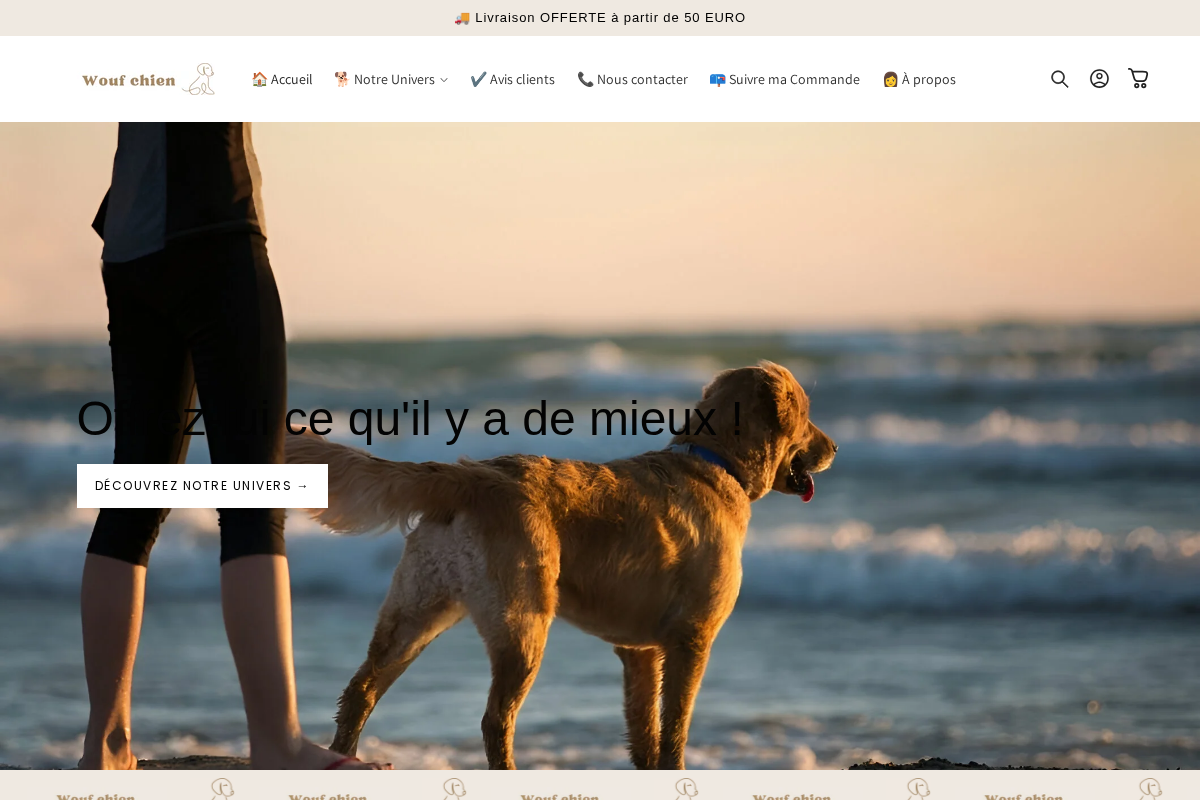Open the account login icon
Image resolution: width=1200 pixels, height=800 pixels.
[1099, 78]
